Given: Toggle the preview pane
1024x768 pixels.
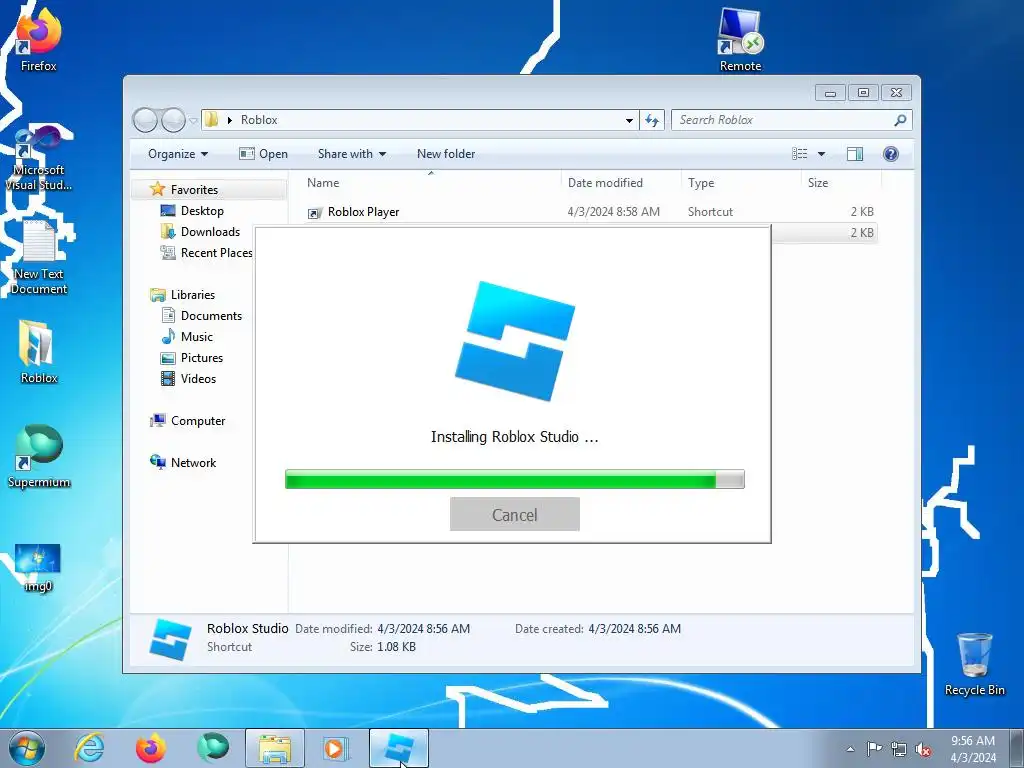Looking at the screenshot, I should tap(855, 154).
